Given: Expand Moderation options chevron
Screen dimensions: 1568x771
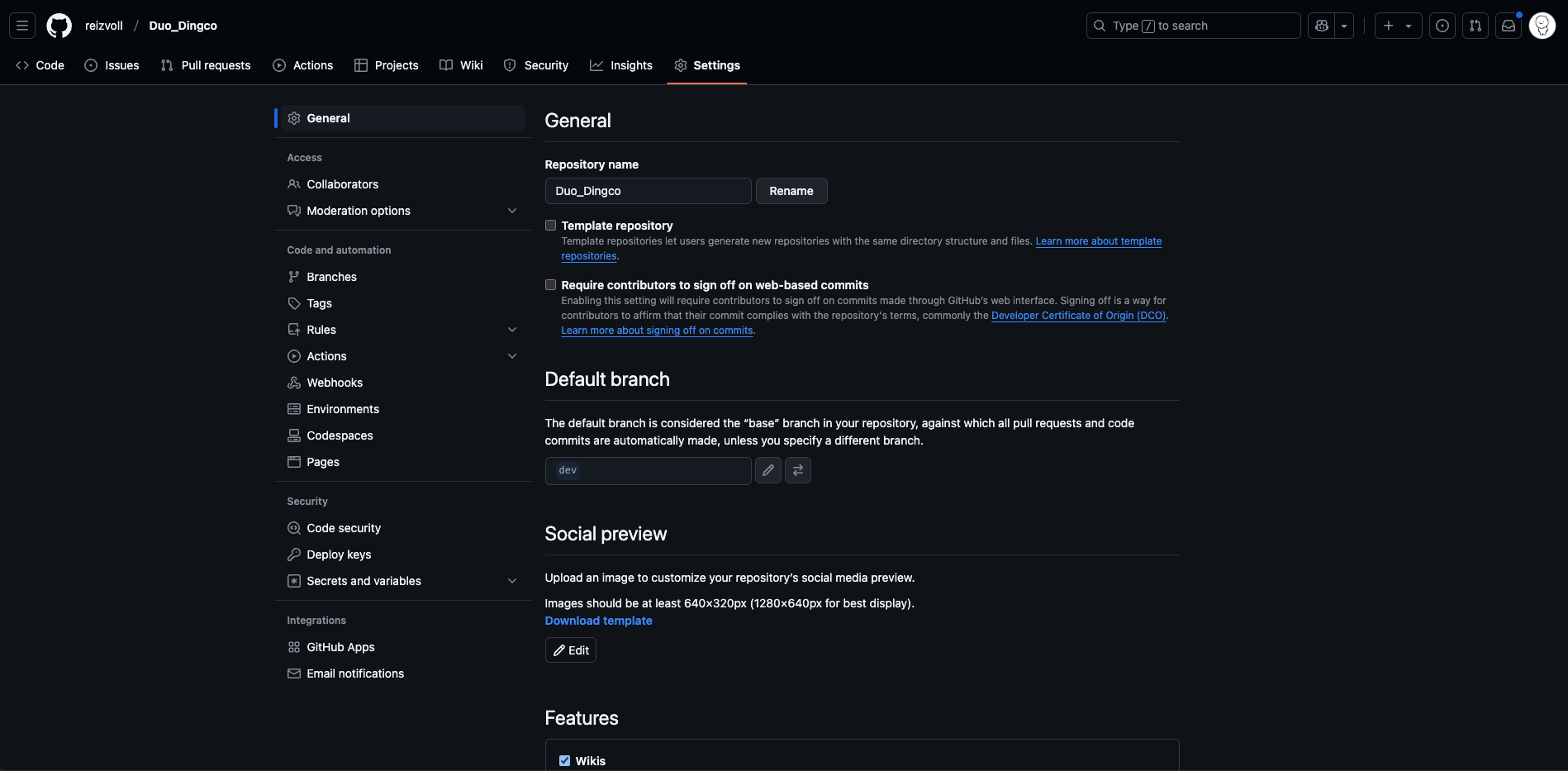Looking at the screenshot, I should coord(512,211).
